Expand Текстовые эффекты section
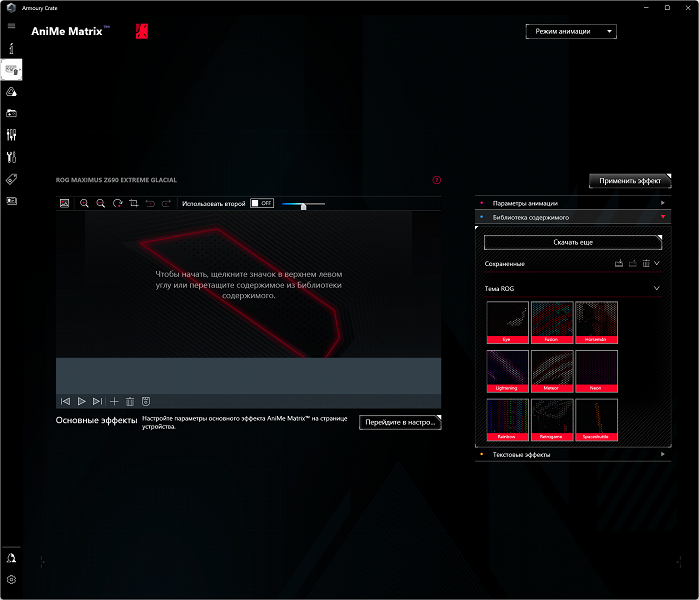Screen dimensions: 699x600 [573, 455]
